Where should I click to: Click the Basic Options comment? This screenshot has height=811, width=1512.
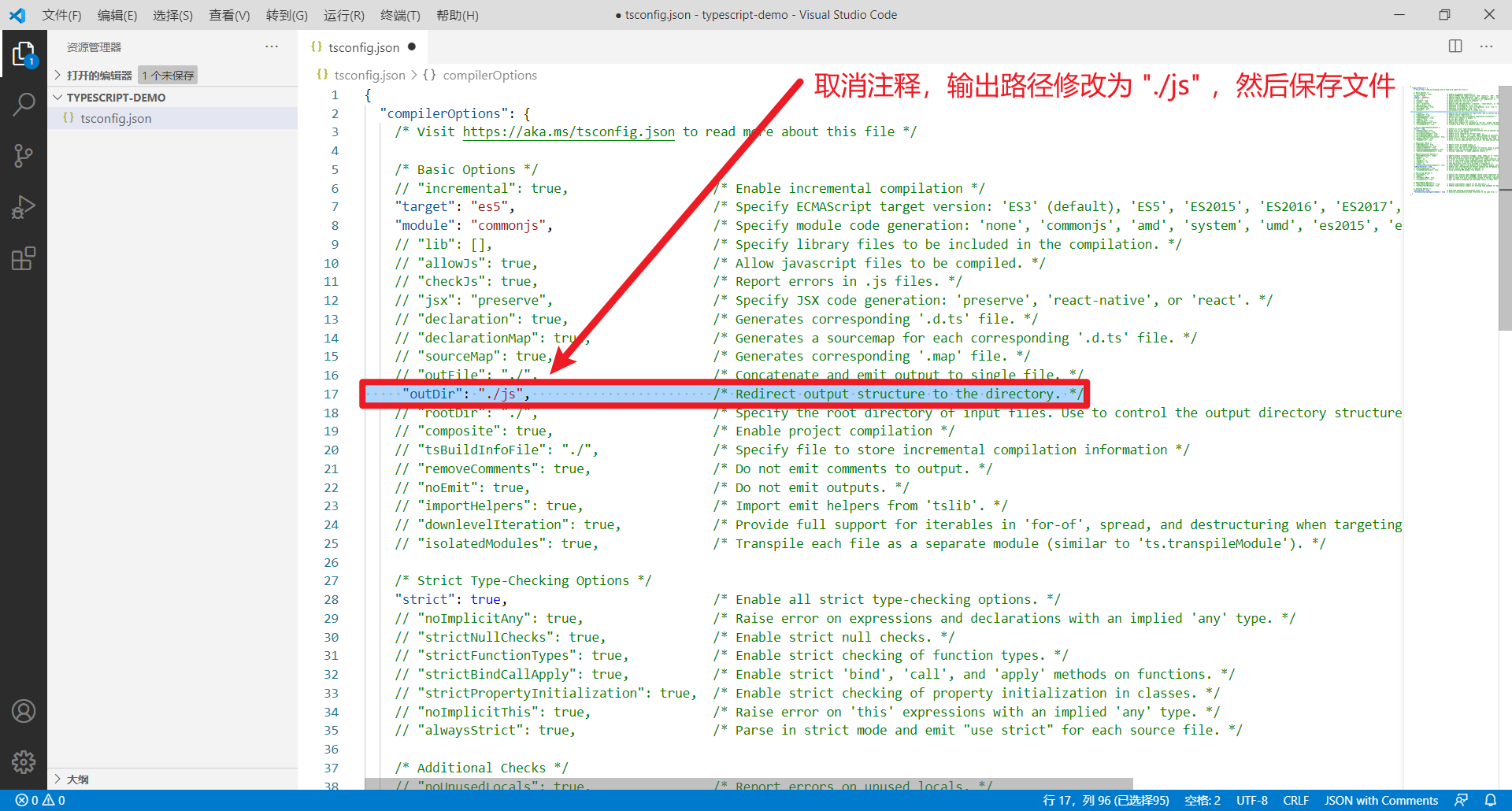coord(466,169)
